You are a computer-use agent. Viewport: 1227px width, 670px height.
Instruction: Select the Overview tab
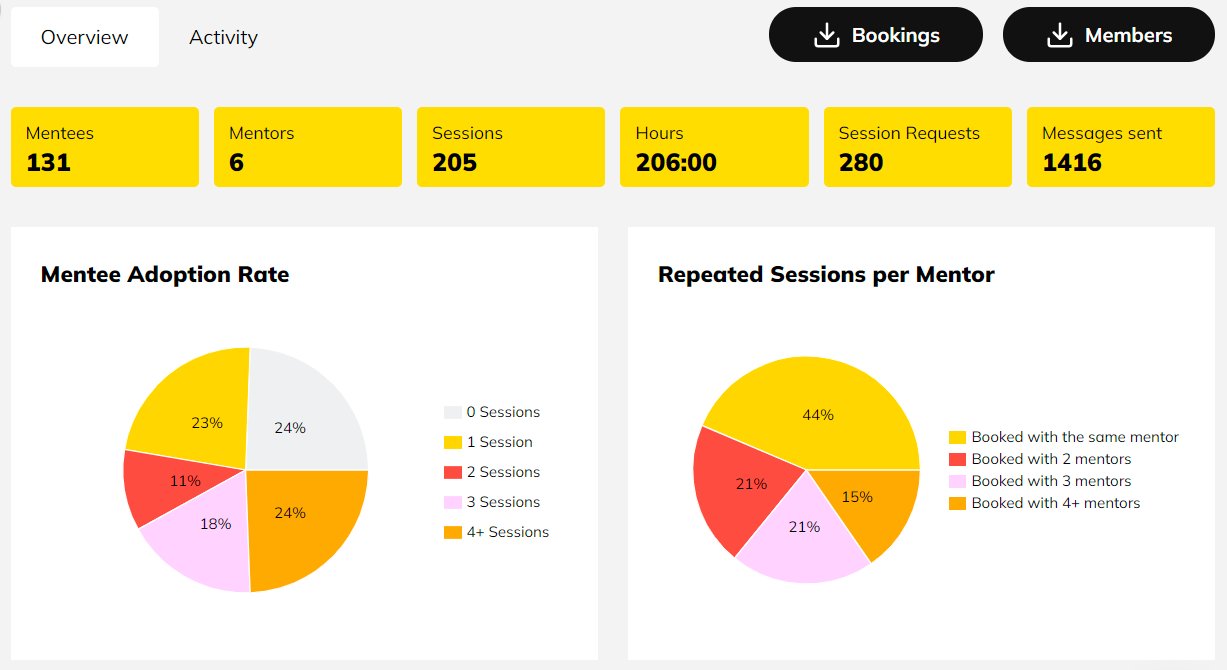pyautogui.click(x=85, y=37)
